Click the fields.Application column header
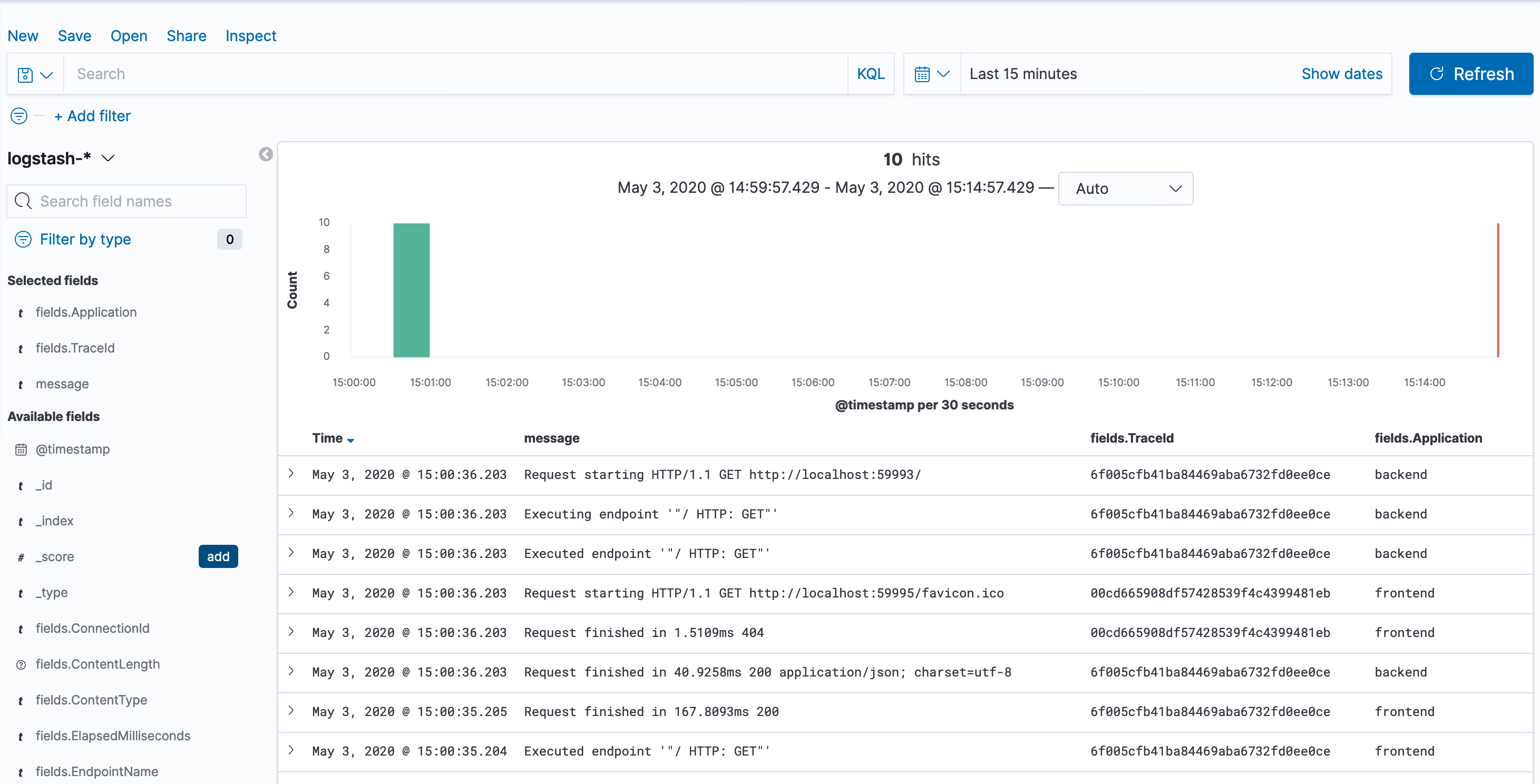This screenshot has height=784, width=1540. coord(1428,438)
